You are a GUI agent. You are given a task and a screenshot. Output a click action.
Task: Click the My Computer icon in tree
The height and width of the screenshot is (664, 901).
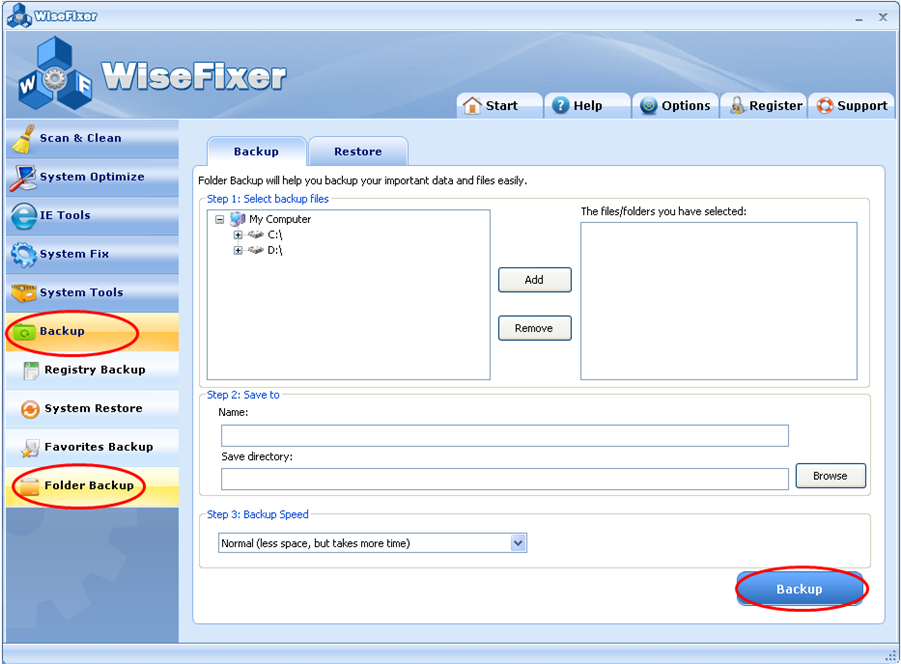coord(237,219)
